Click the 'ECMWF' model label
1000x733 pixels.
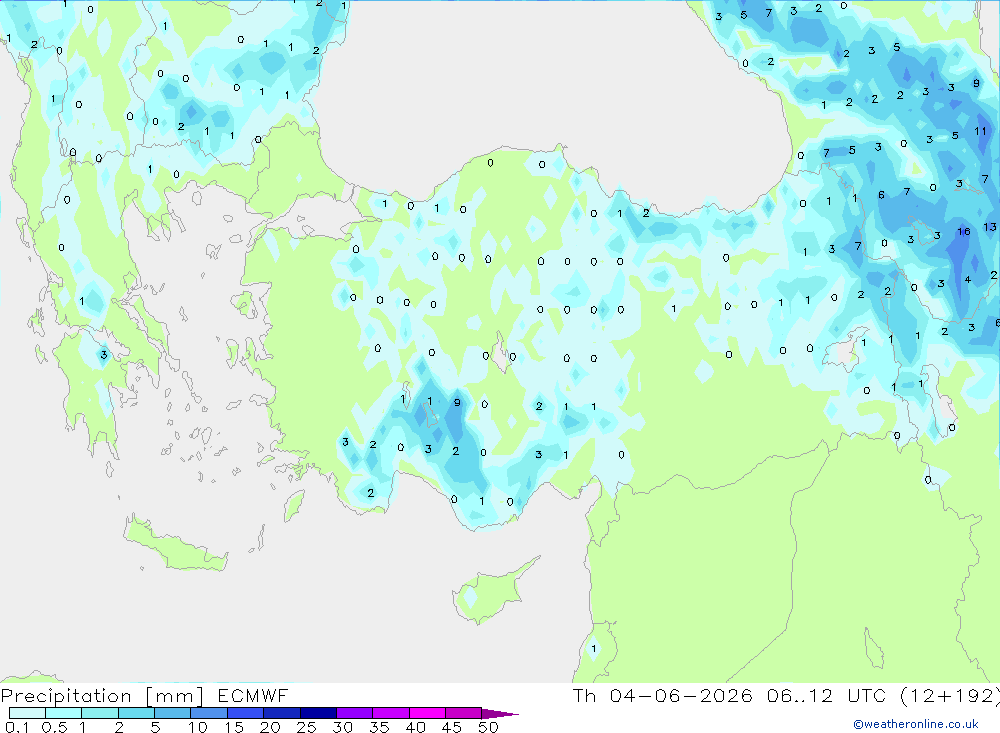click(x=253, y=695)
